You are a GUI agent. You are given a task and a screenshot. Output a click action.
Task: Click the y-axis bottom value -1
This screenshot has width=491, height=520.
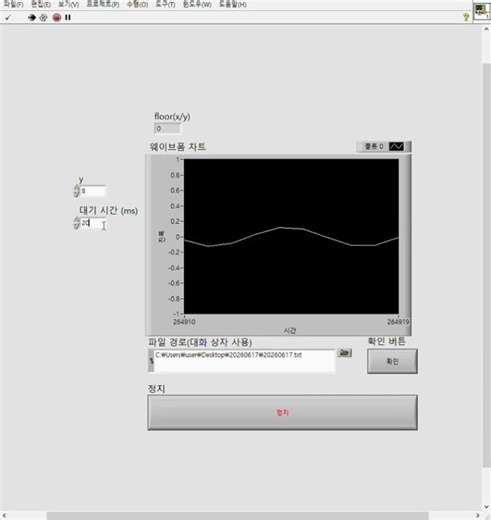[177, 314]
